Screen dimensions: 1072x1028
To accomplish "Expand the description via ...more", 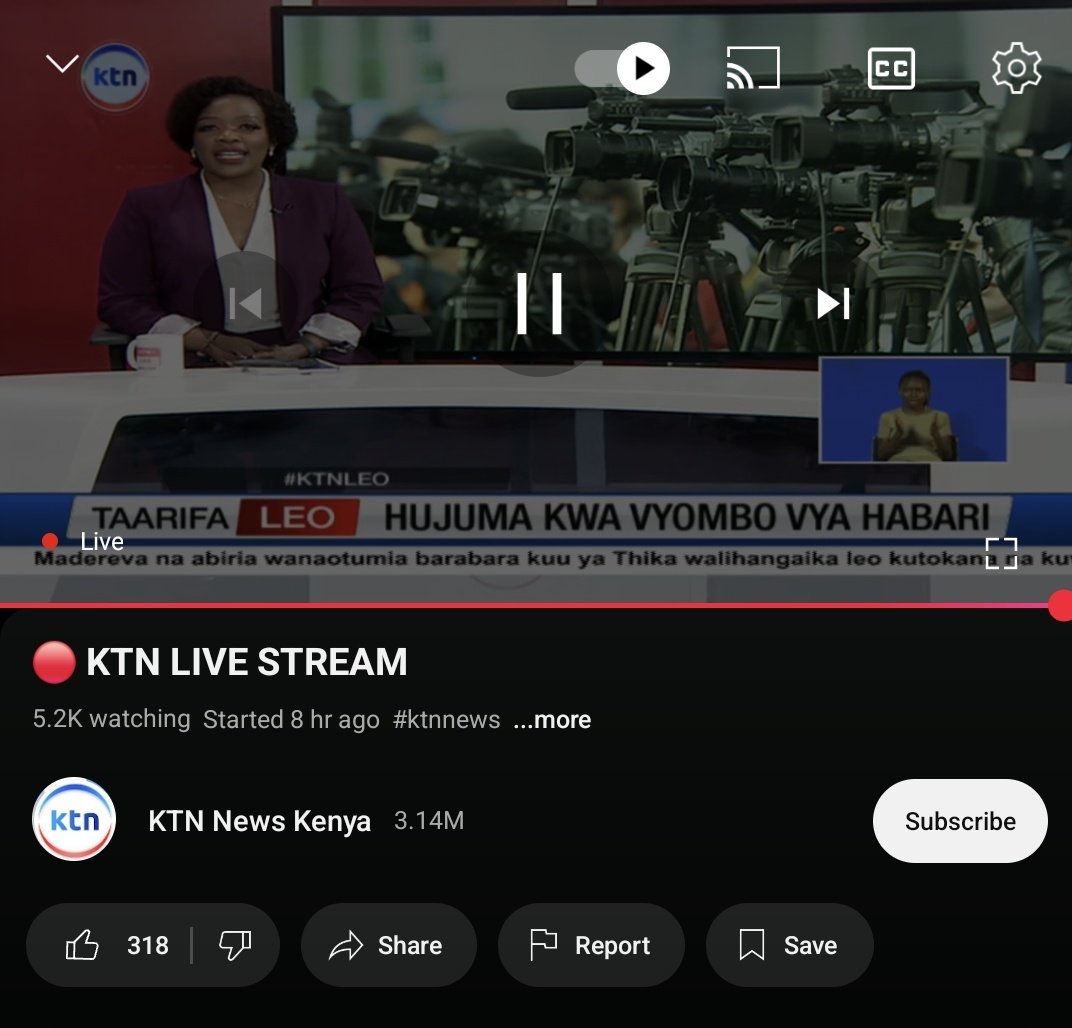I will point(552,719).
